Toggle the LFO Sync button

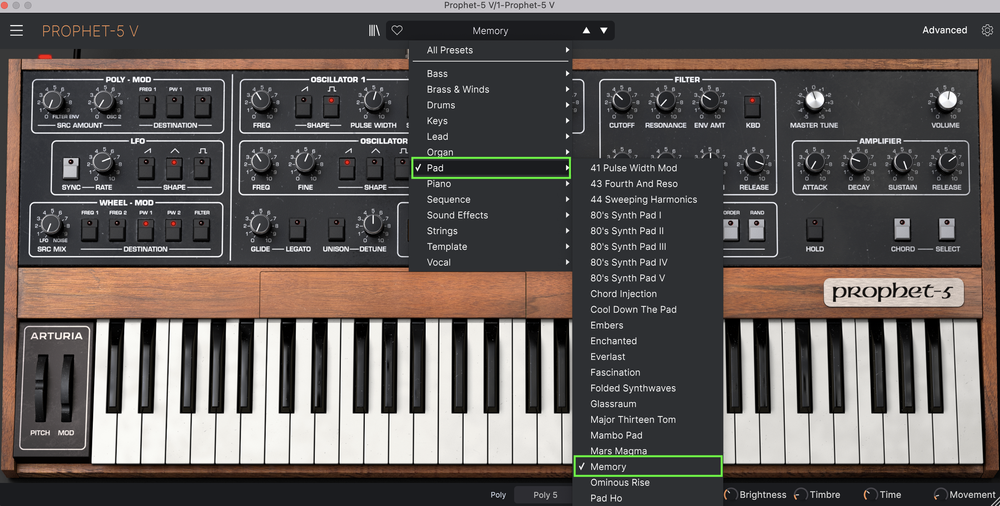[71, 168]
